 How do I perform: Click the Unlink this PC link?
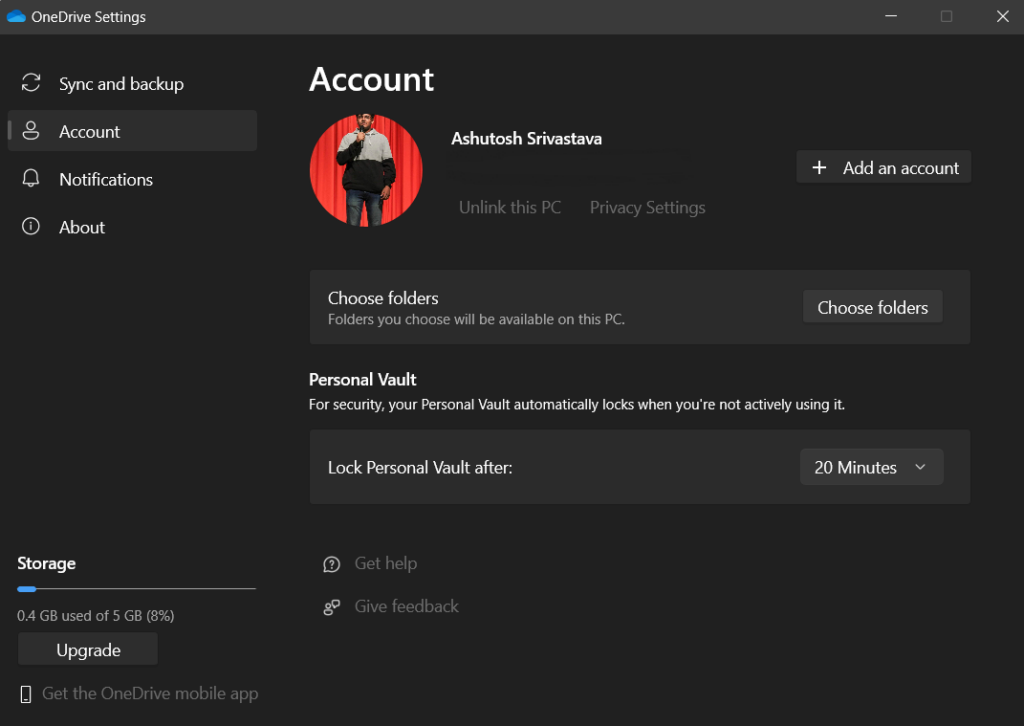click(x=510, y=207)
